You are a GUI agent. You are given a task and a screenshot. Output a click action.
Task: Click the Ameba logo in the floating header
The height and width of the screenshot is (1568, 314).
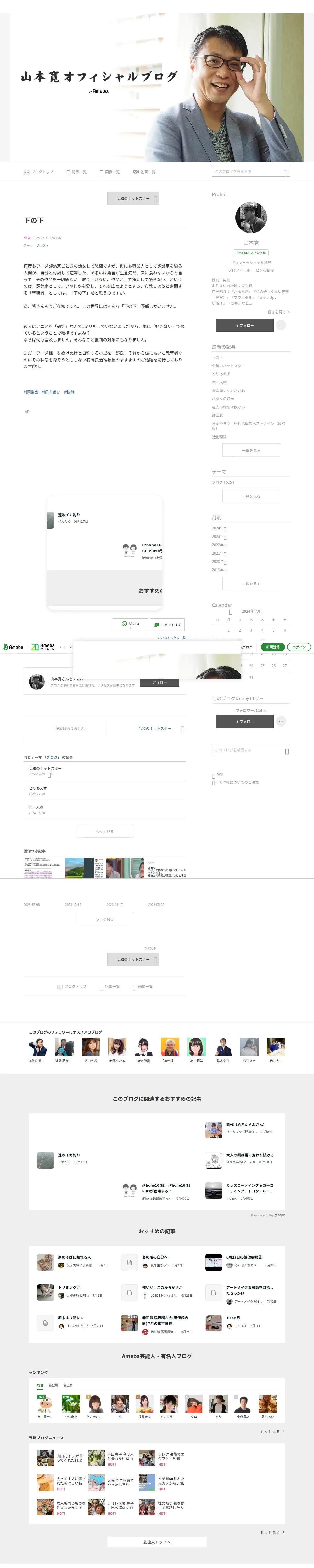click(13, 647)
